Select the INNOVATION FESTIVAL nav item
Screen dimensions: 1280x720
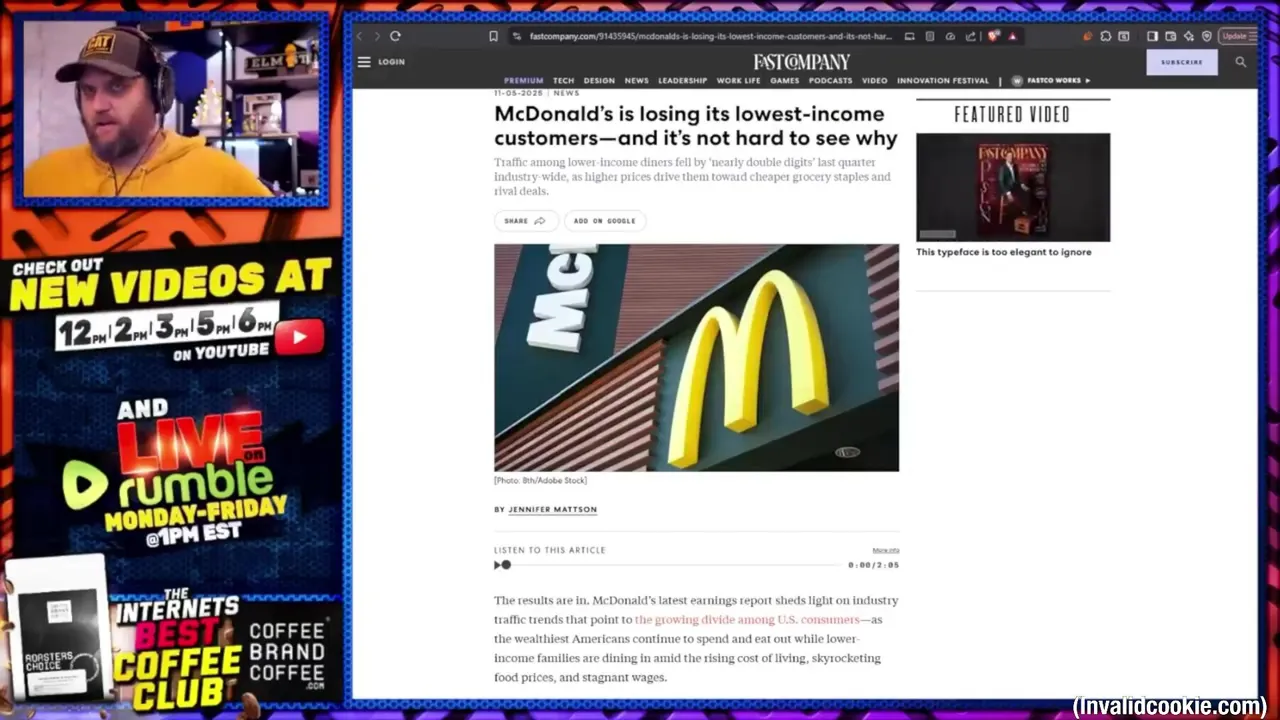coord(943,81)
